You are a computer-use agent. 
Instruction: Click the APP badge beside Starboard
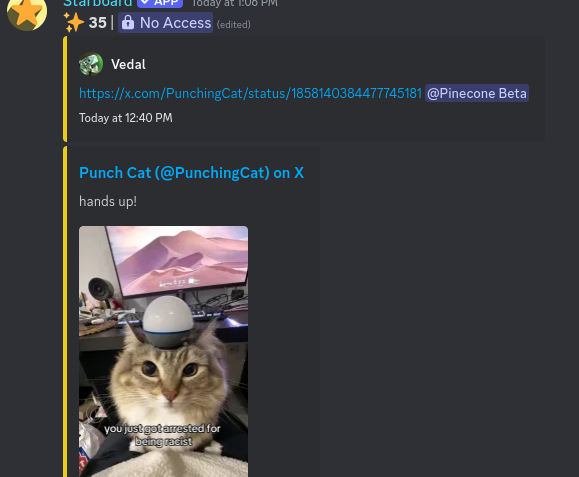tap(160, 3)
